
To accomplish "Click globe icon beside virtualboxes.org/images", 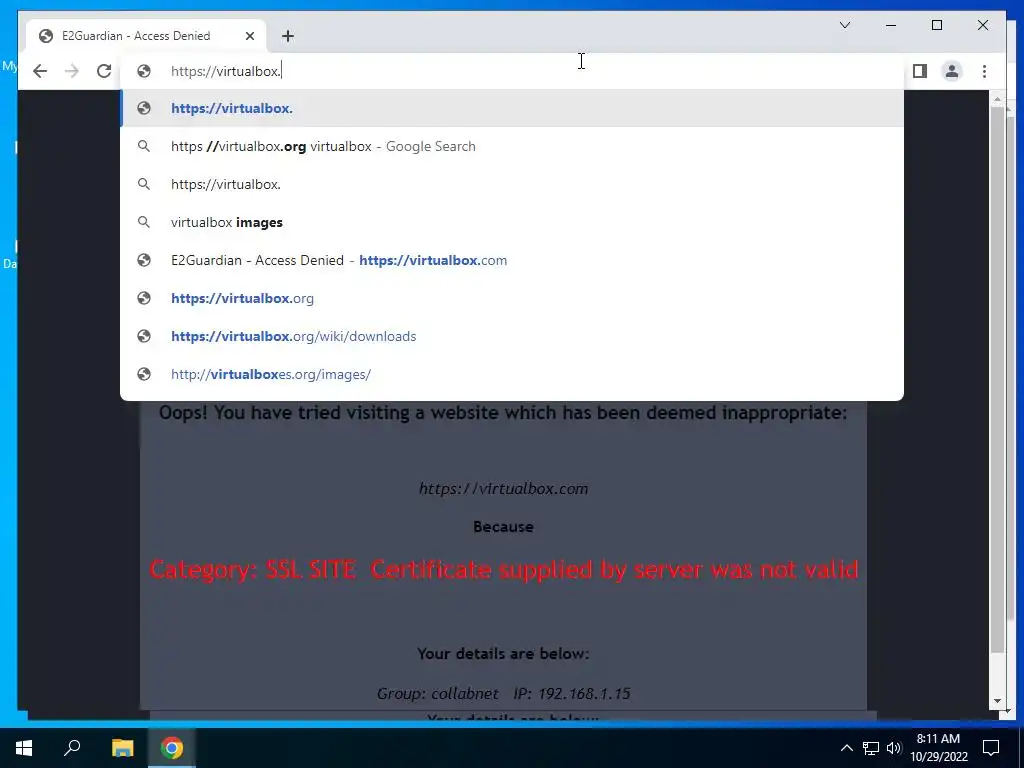I will (x=144, y=374).
